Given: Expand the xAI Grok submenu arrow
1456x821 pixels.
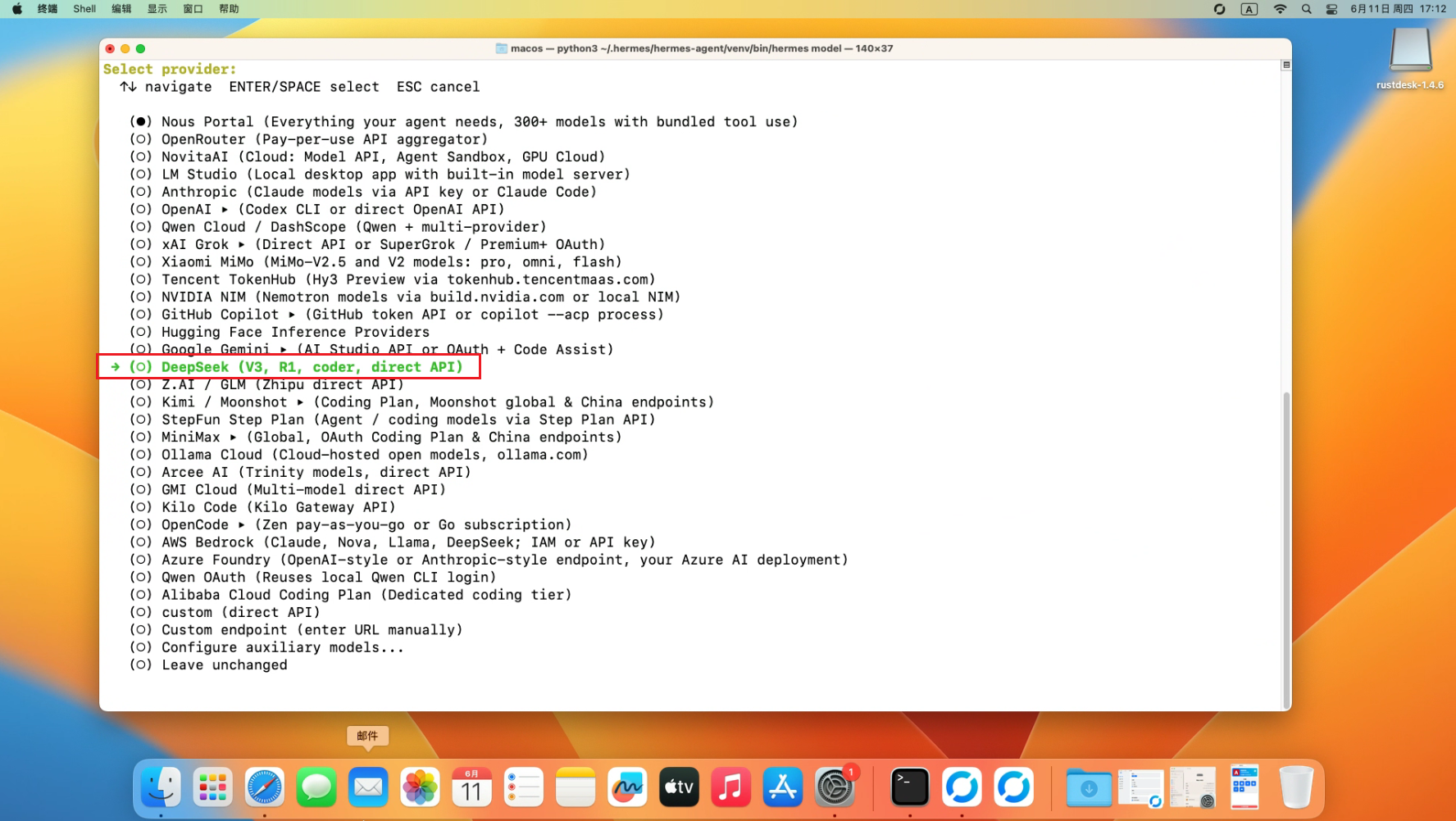Looking at the screenshot, I should pos(242,245).
